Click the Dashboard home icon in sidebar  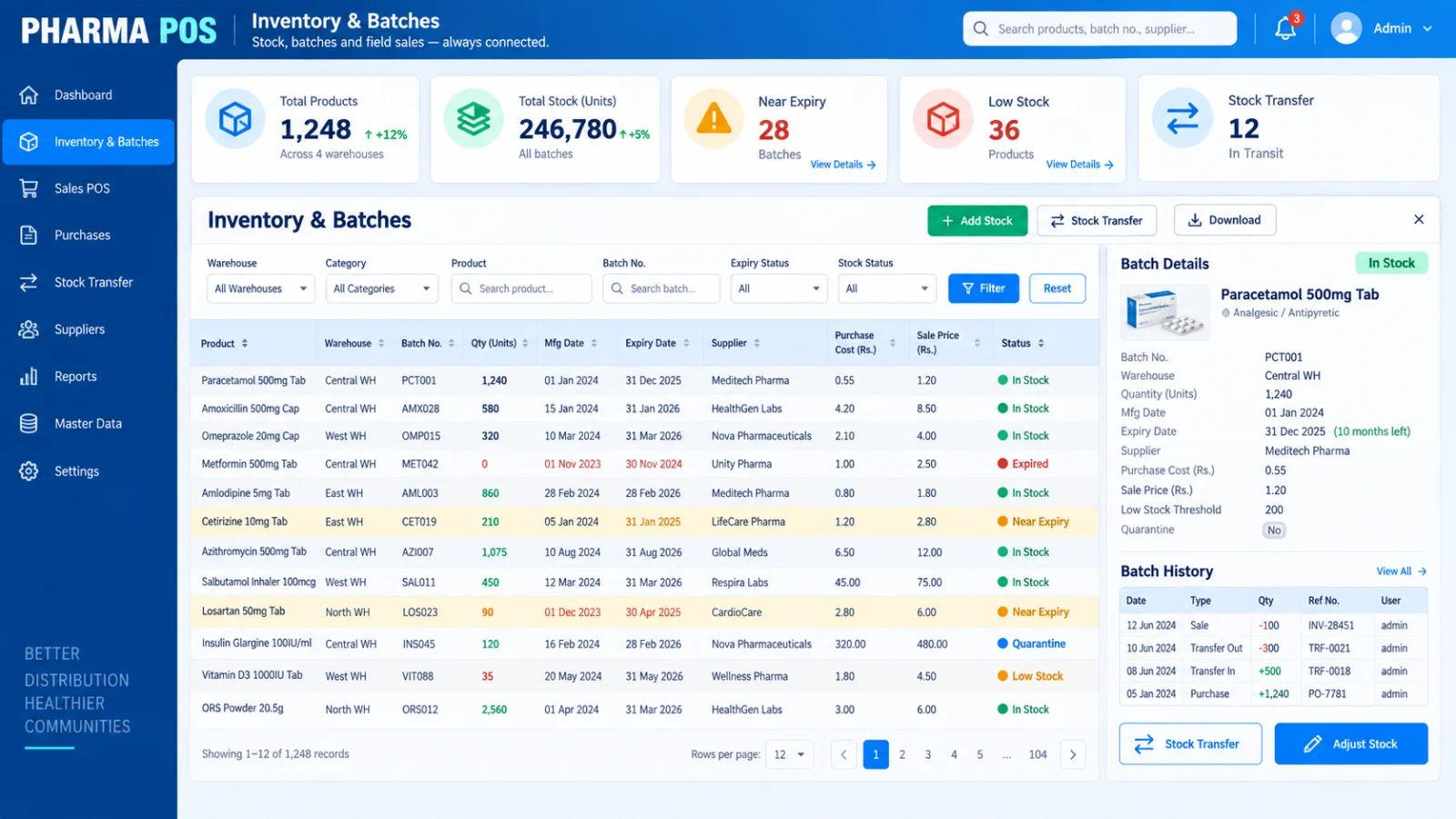click(29, 95)
